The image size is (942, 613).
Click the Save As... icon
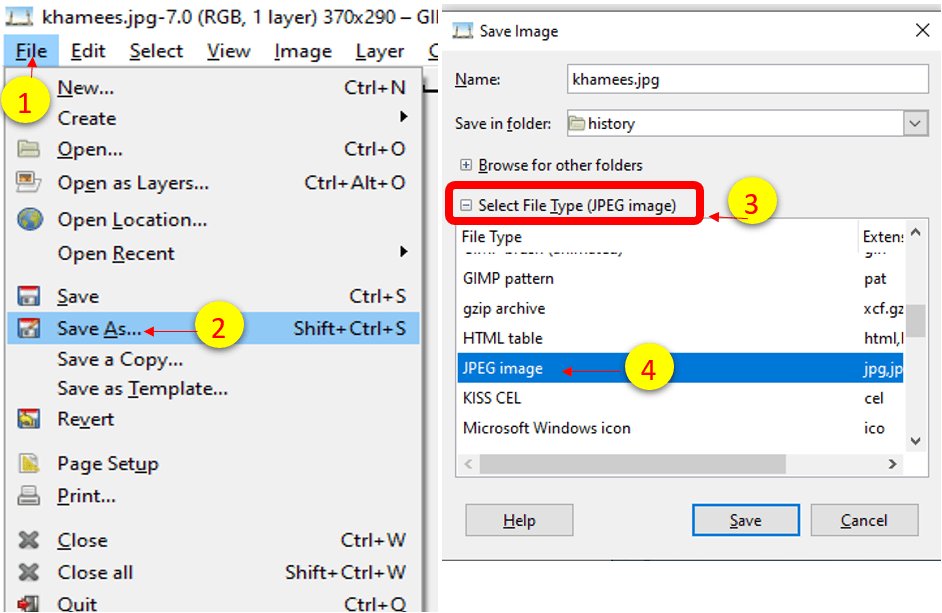[x=28, y=328]
